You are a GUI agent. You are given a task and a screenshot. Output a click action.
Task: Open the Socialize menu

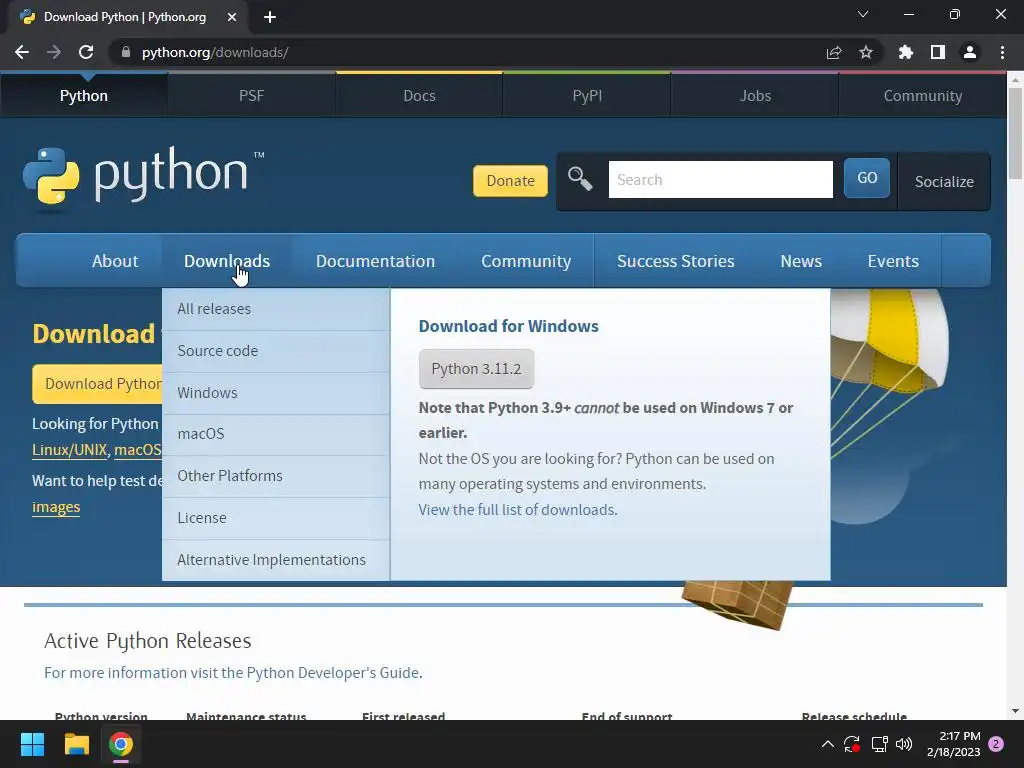click(x=944, y=182)
